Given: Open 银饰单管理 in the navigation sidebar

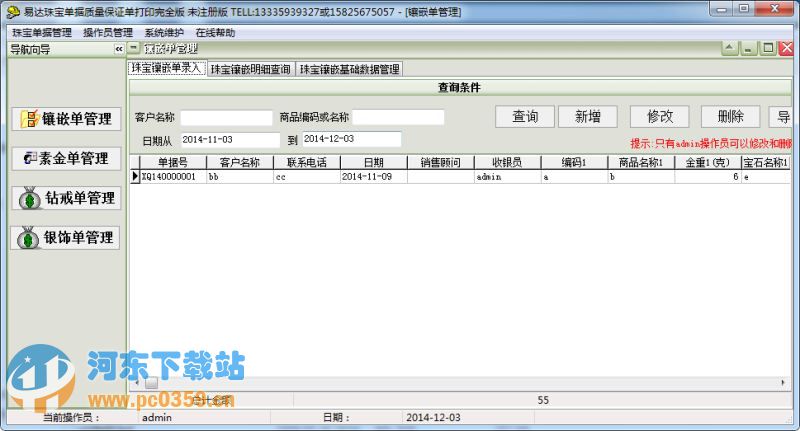Looking at the screenshot, I should coord(65,238).
